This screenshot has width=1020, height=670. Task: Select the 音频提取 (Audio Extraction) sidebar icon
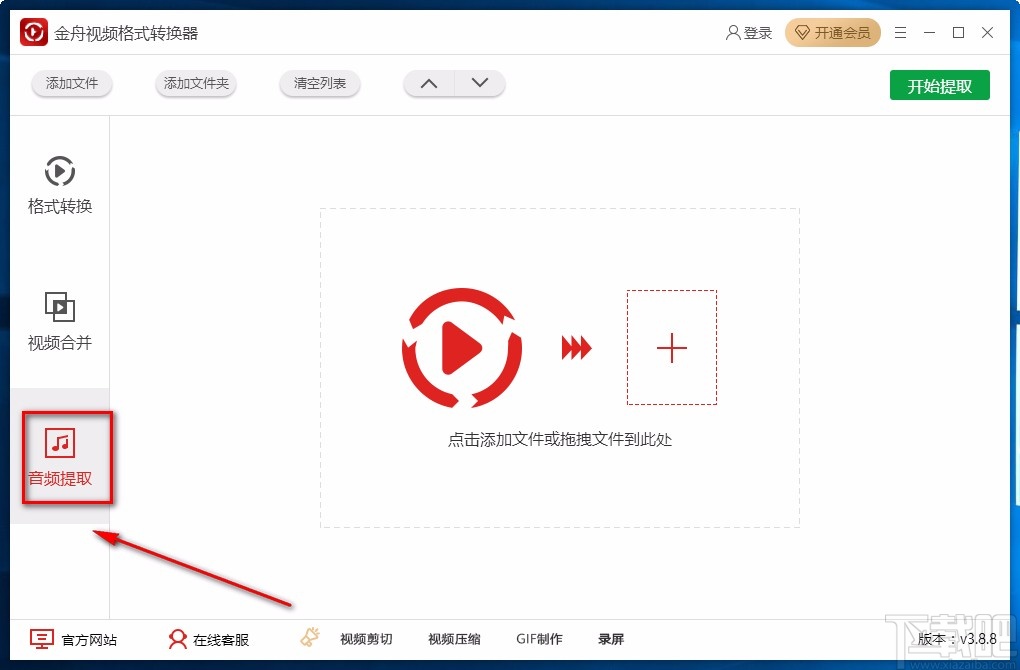[x=59, y=457]
